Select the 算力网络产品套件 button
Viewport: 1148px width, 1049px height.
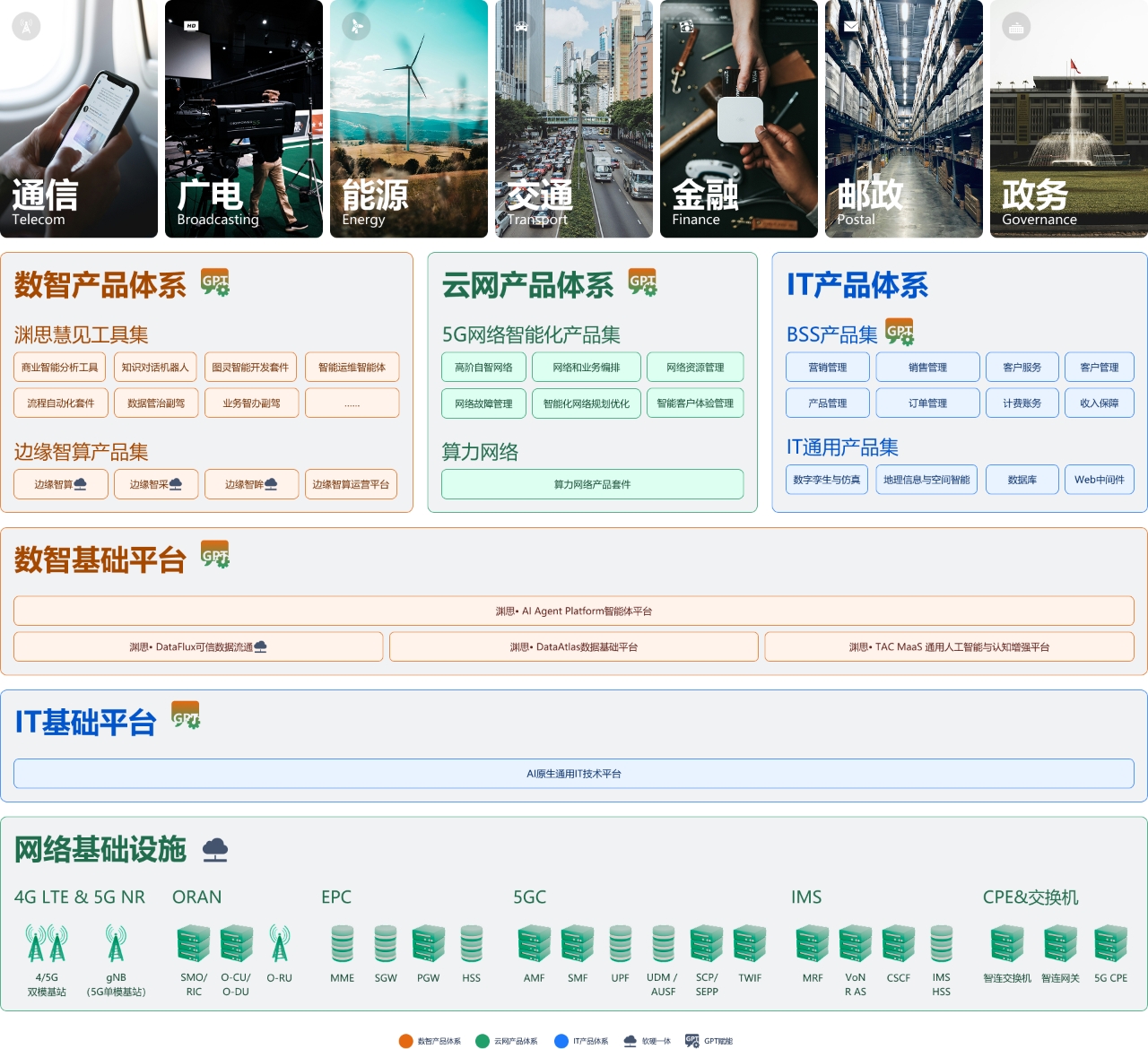click(592, 484)
